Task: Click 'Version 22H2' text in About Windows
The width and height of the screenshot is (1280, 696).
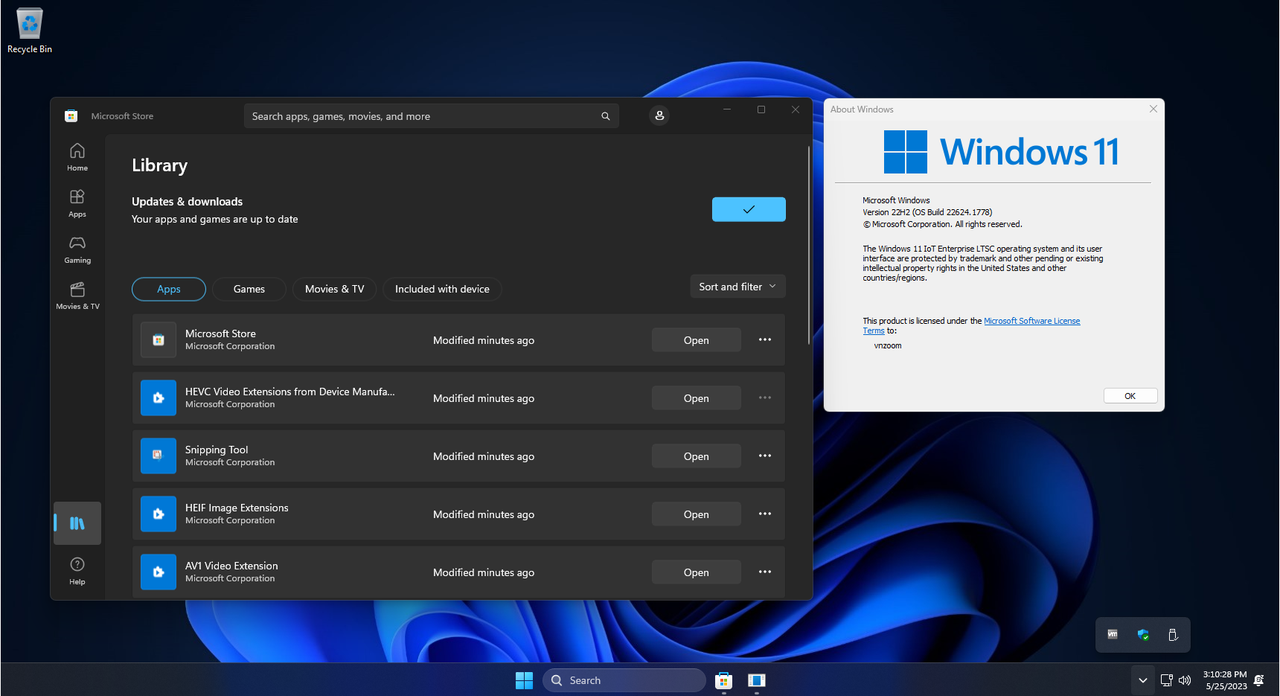Action: coord(886,212)
